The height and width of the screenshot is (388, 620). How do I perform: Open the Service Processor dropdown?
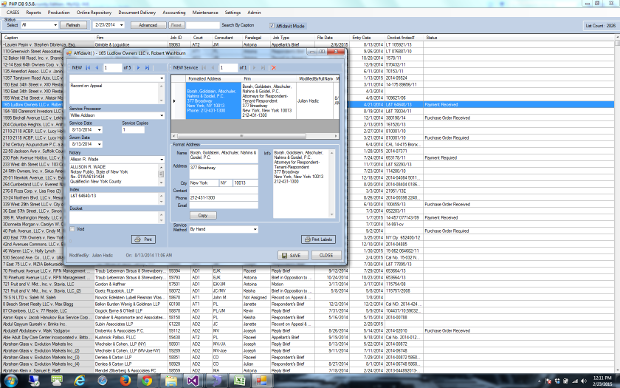tap(162, 115)
